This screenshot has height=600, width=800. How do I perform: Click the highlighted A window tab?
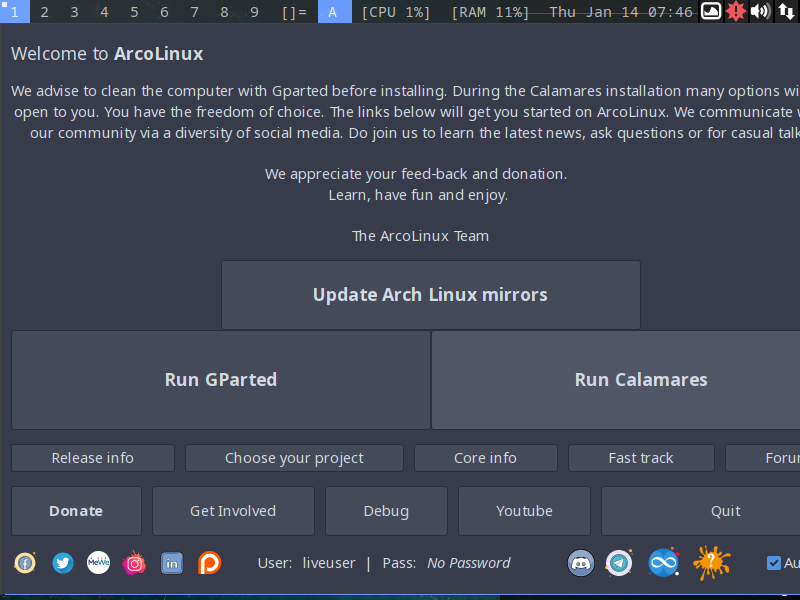click(x=335, y=12)
